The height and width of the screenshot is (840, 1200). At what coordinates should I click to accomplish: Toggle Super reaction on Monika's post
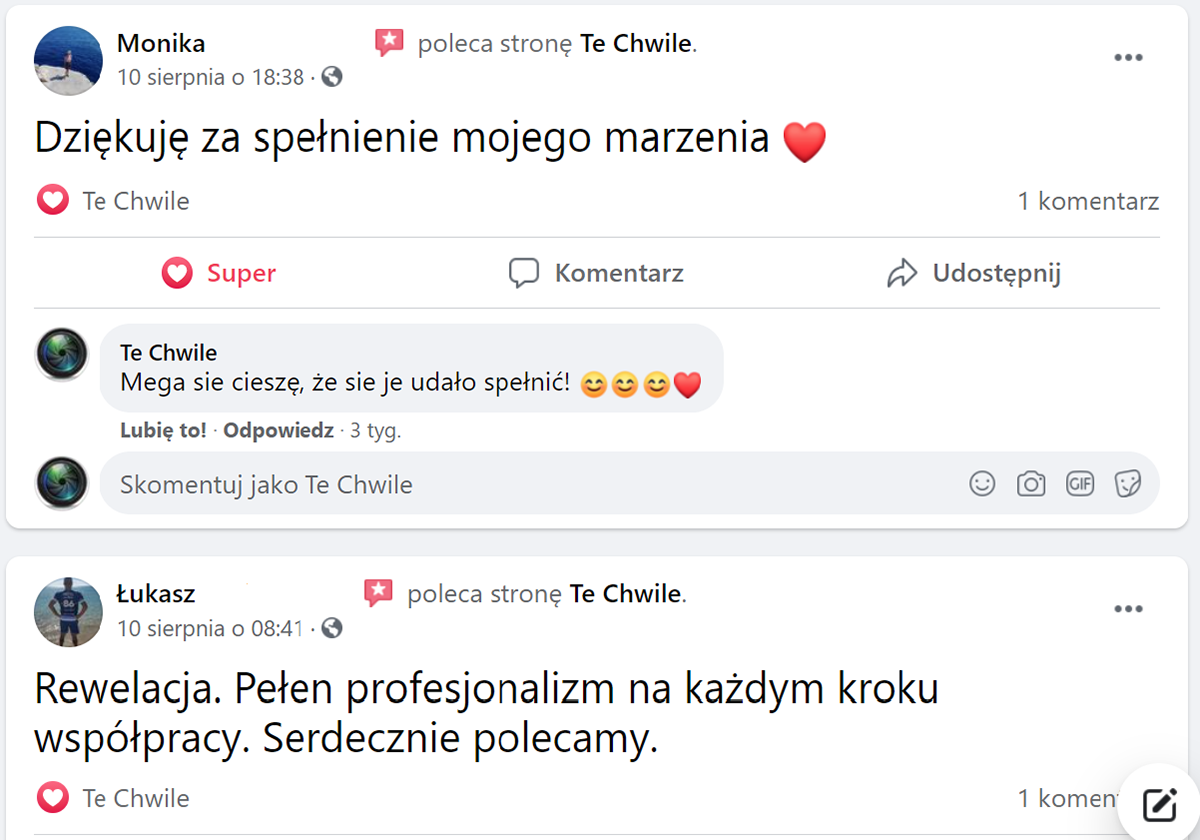point(219,273)
